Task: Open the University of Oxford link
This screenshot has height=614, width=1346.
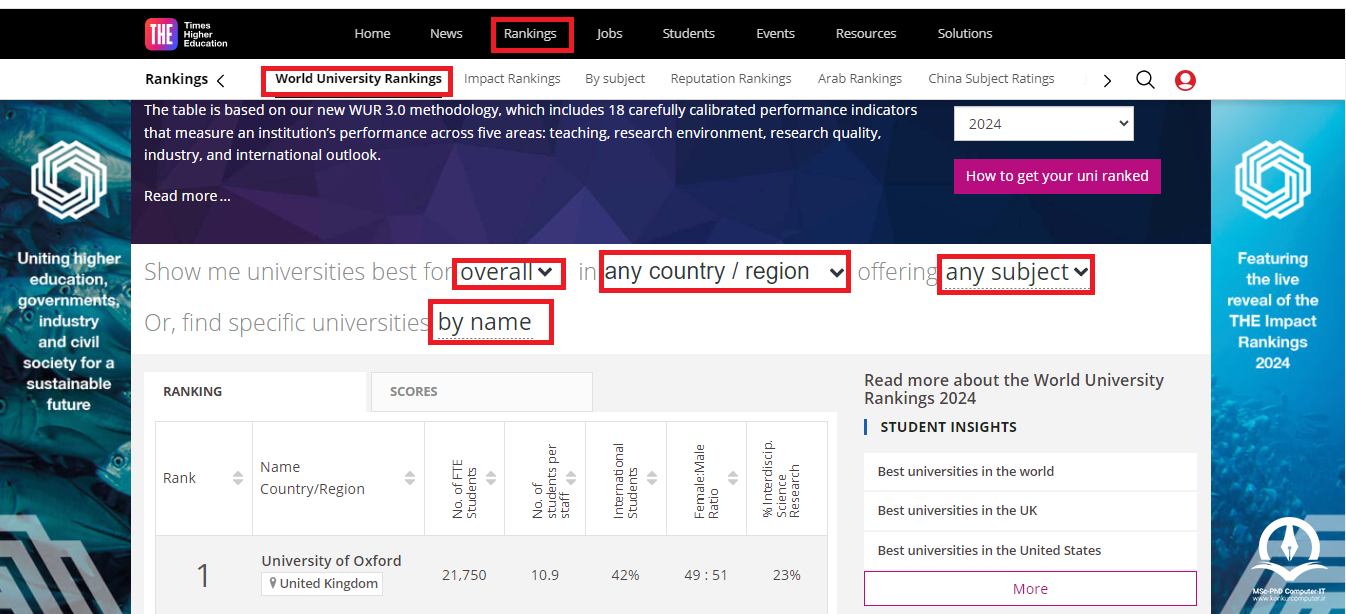Action: tap(332, 561)
